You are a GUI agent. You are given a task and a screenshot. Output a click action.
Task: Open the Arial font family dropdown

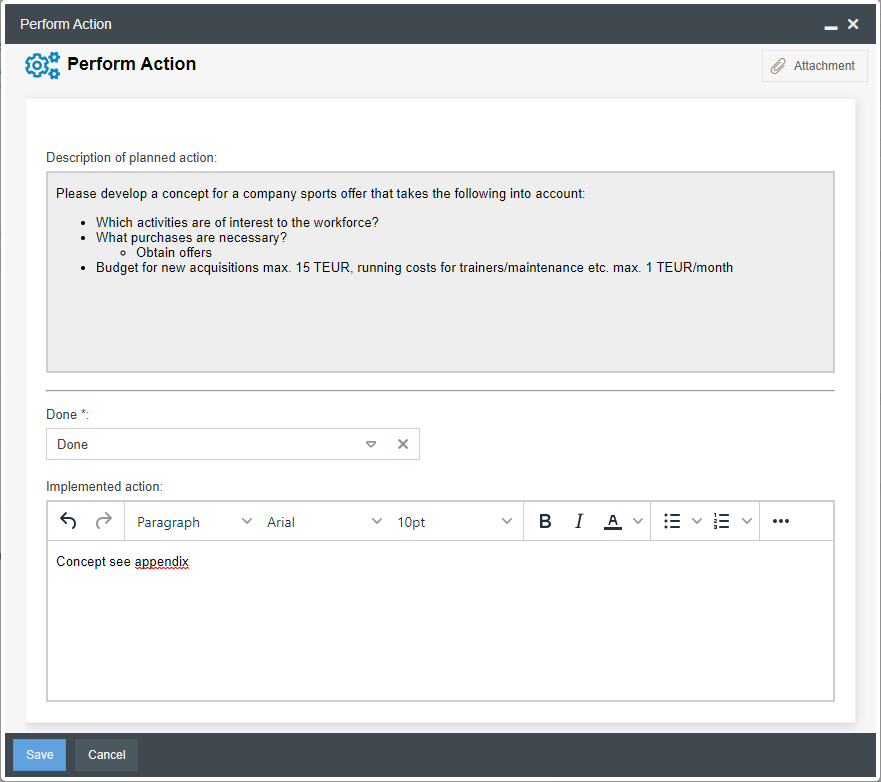[324, 522]
